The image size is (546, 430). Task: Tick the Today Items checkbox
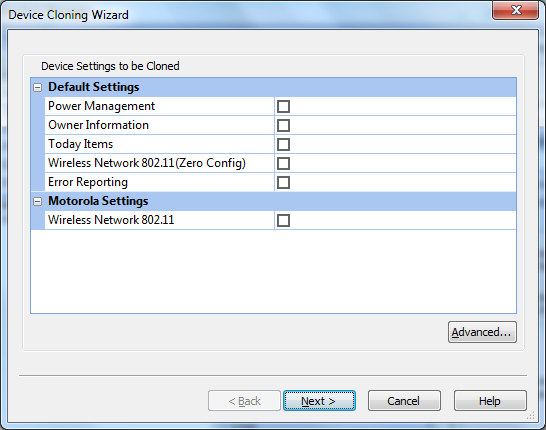tap(283, 144)
